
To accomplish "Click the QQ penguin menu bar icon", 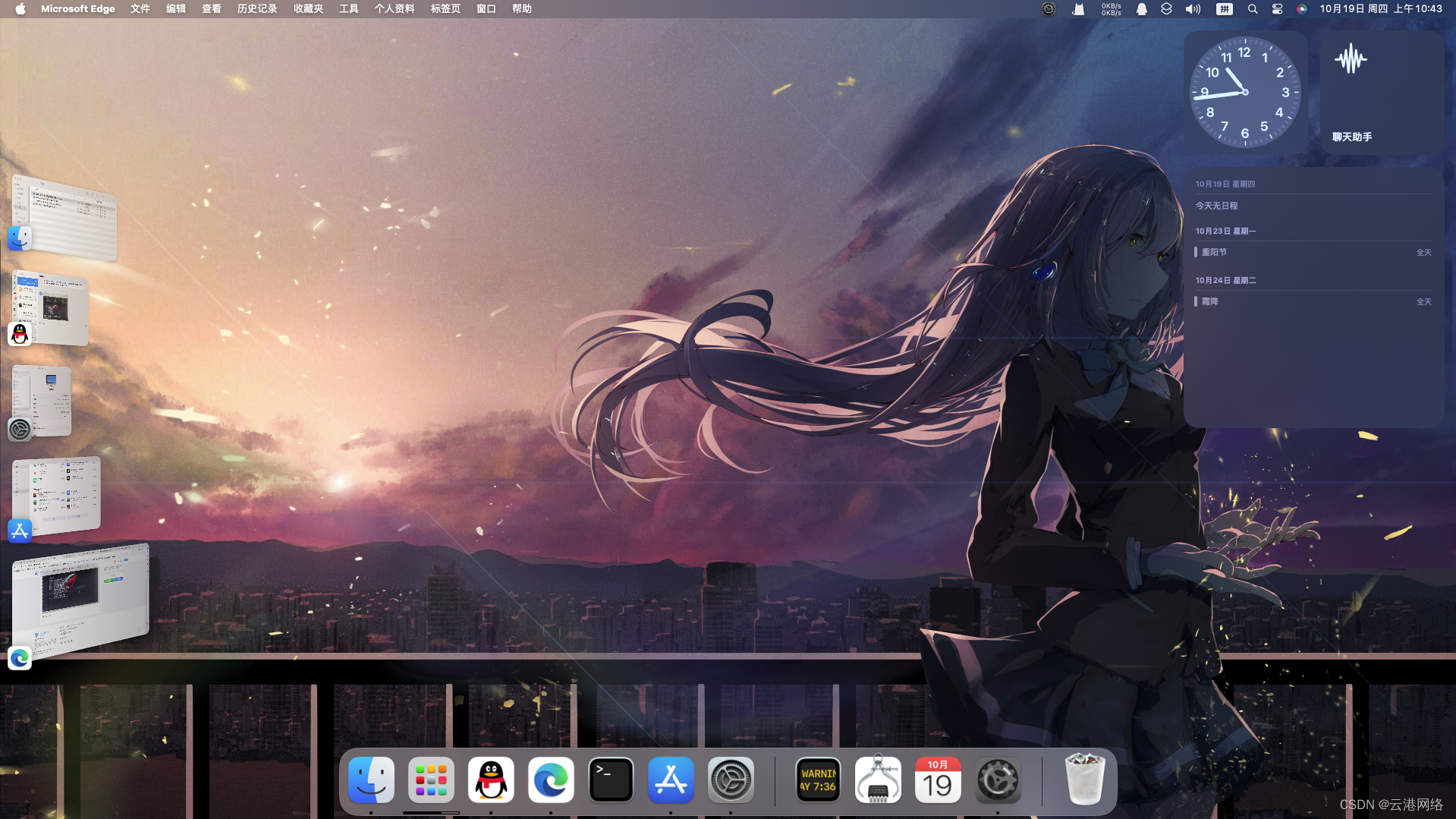I will click(x=1141, y=9).
